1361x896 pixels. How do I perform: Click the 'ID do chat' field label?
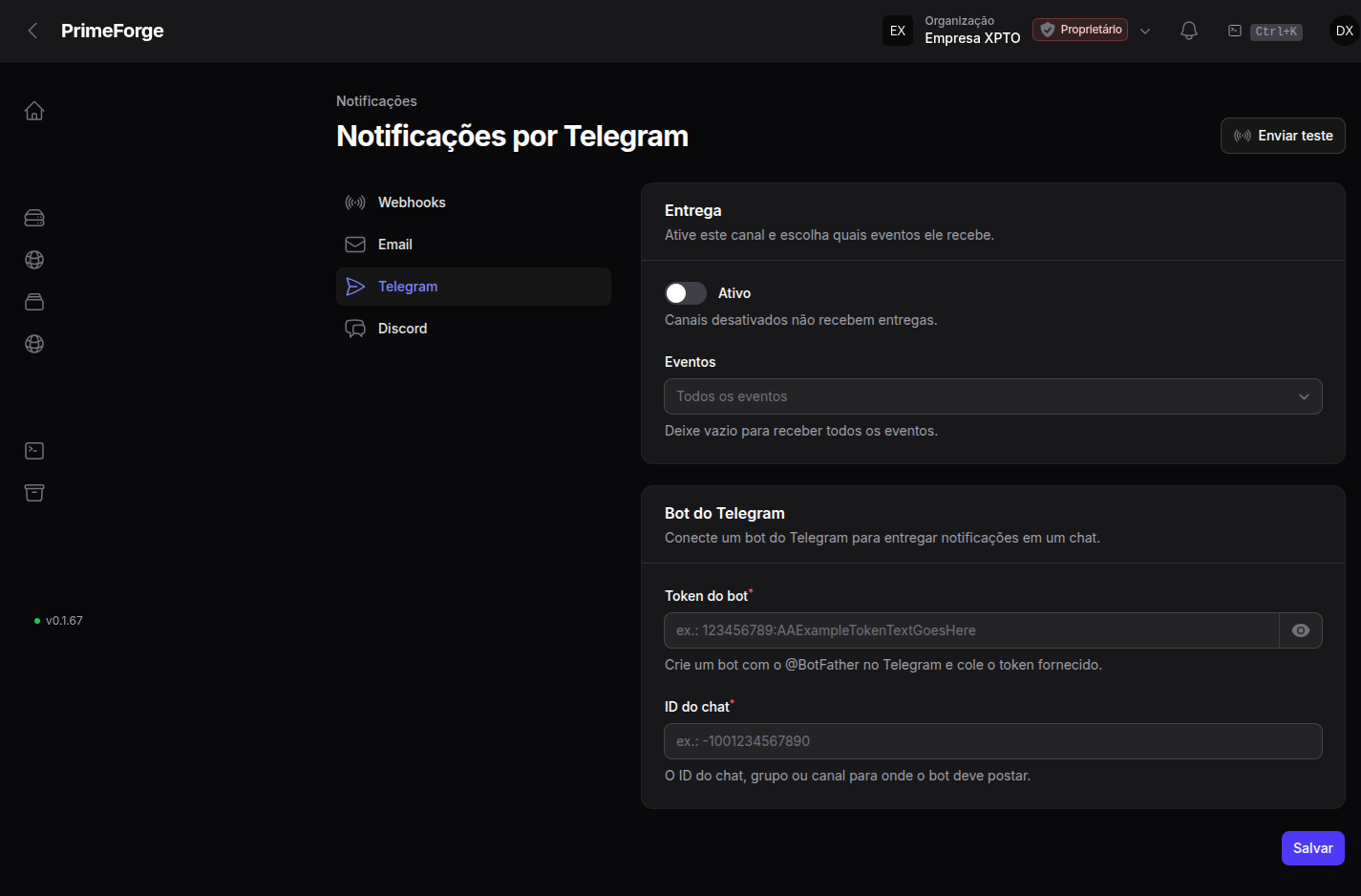click(x=697, y=707)
